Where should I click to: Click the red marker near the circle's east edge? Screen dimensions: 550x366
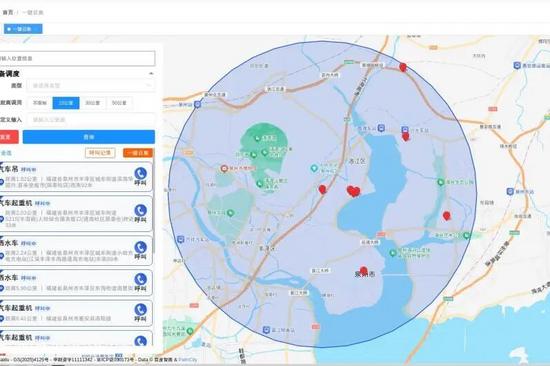pos(447,216)
